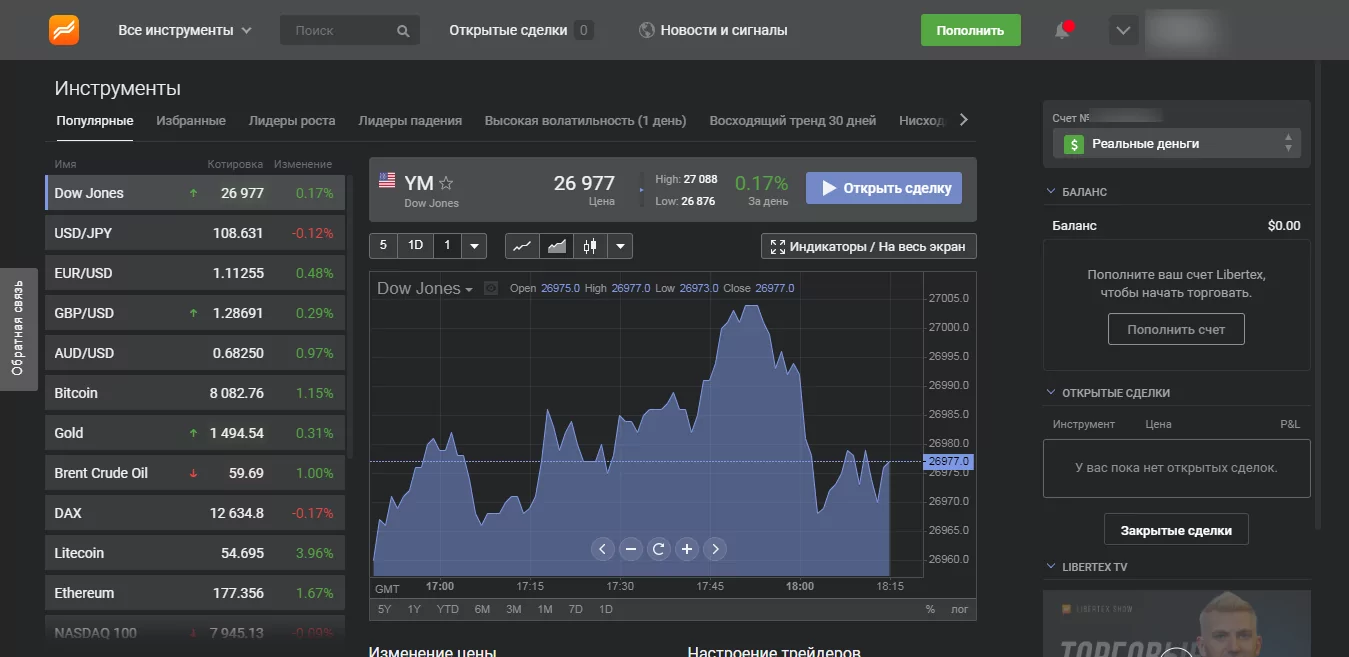This screenshot has height=657, width=1349.
Task: Select the Bitcoin instrument row
Action: 195,393
